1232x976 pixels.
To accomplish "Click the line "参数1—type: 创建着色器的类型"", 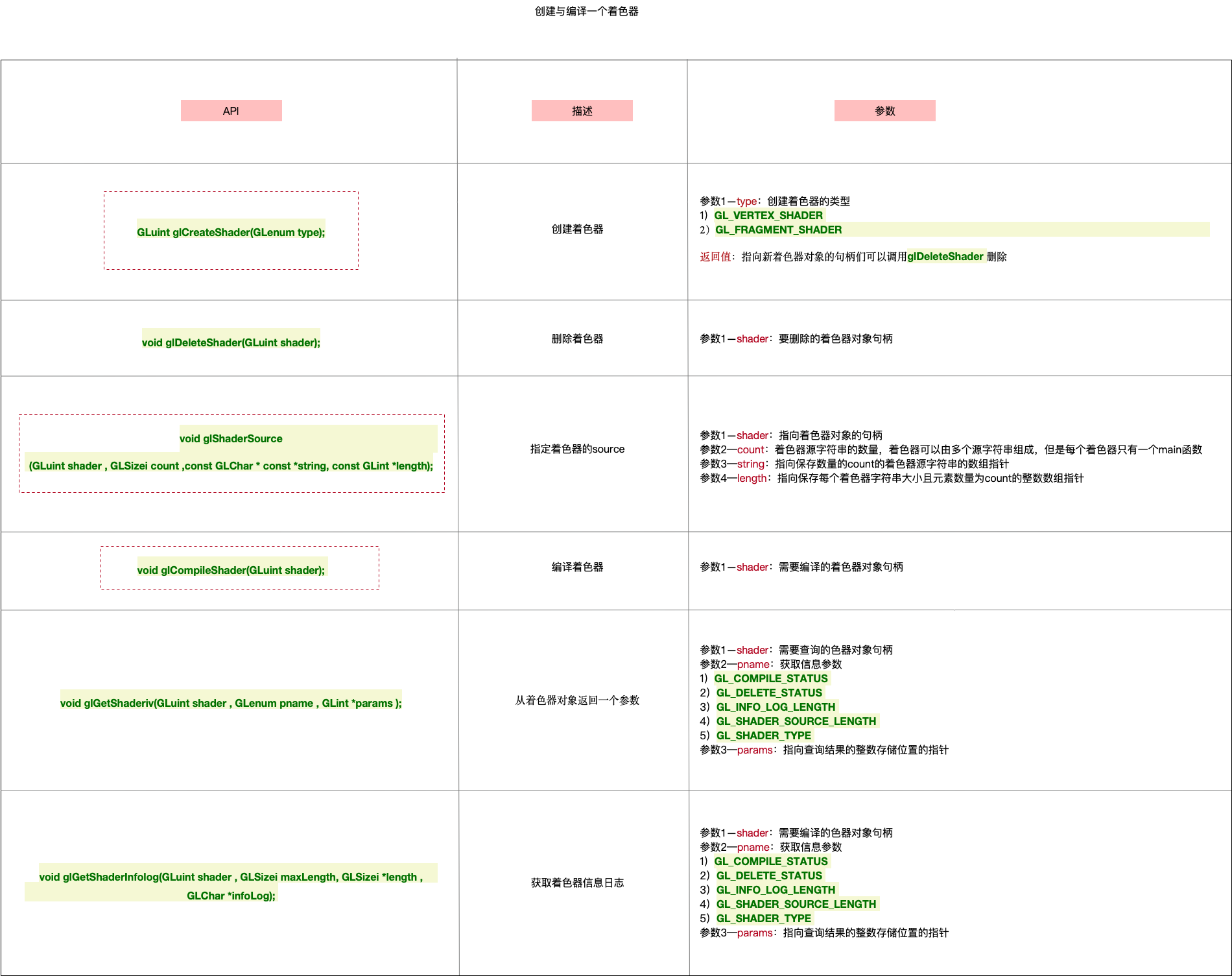I will [775, 201].
